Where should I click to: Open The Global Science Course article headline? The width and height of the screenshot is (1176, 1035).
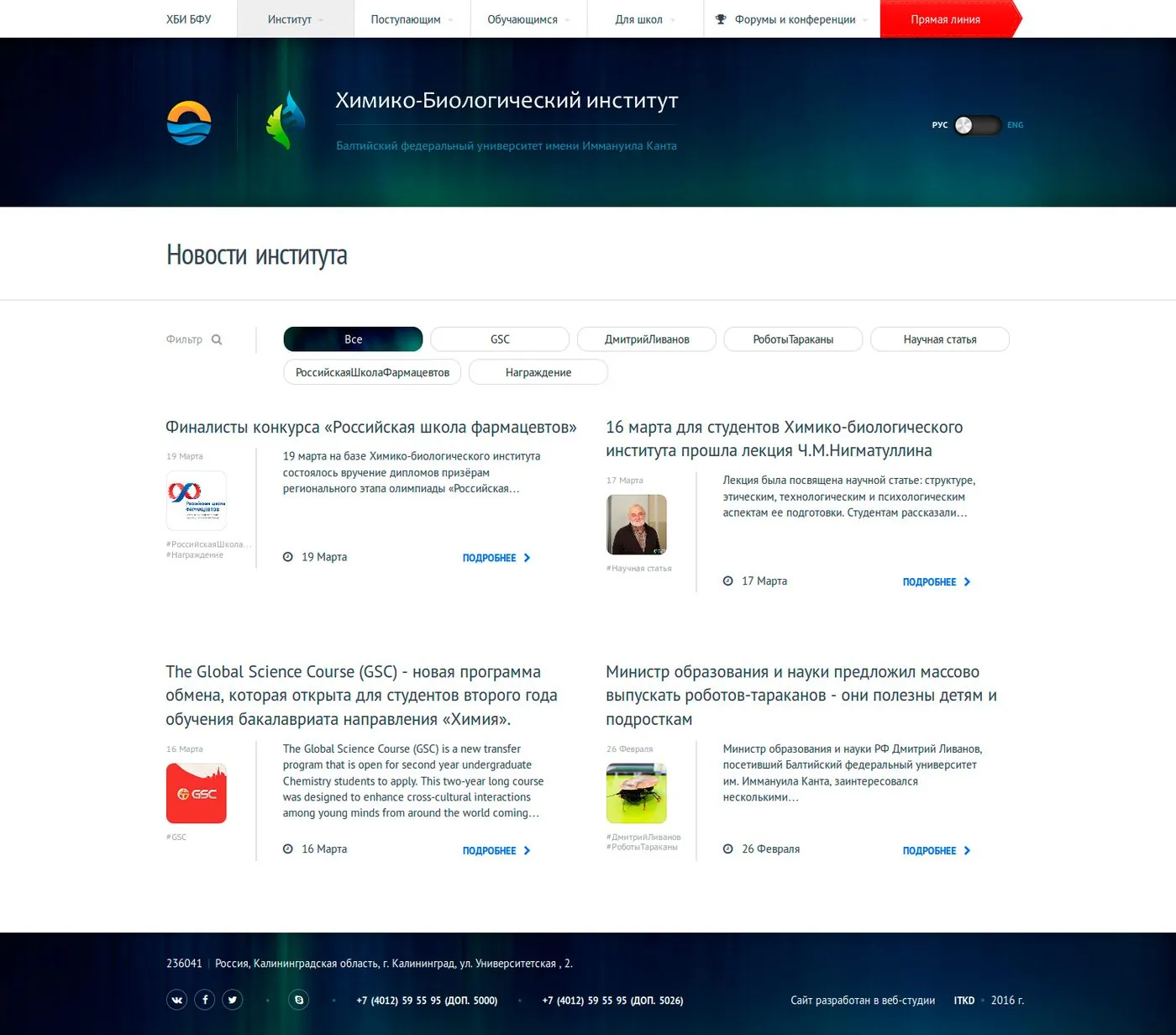(362, 696)
